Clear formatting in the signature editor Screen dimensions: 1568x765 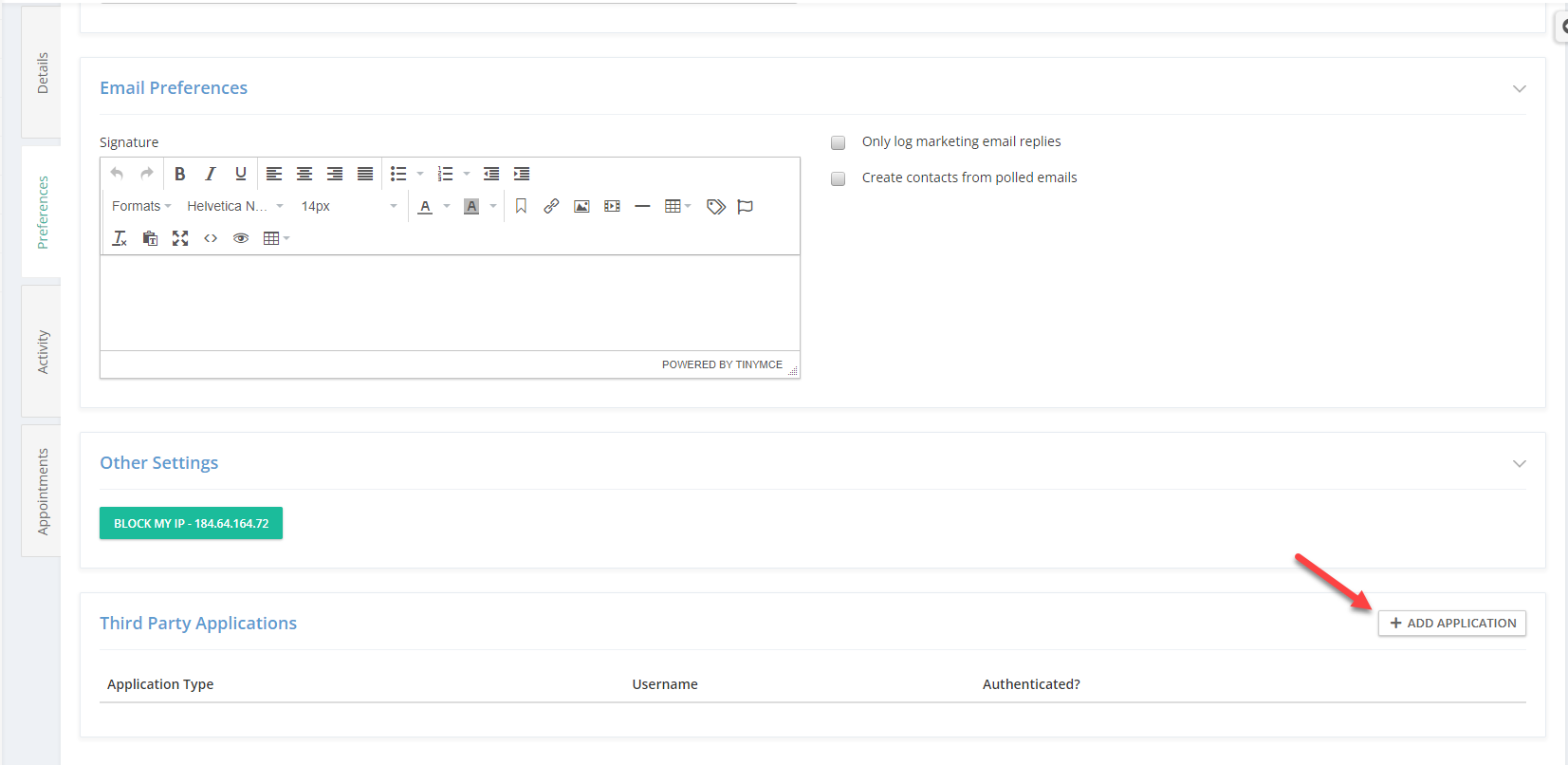tap(120, 238)
